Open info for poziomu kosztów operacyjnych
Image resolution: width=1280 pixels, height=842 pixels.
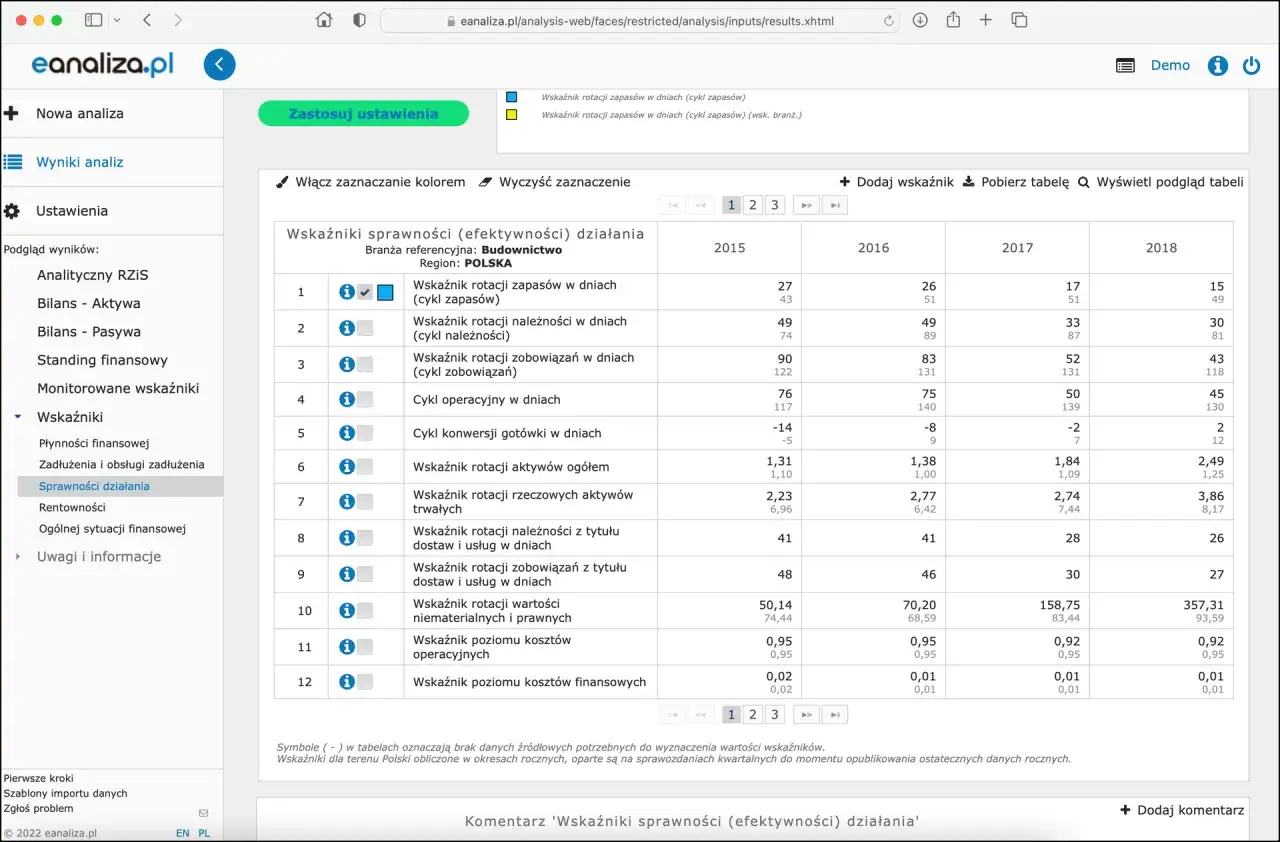coord(347,647)
